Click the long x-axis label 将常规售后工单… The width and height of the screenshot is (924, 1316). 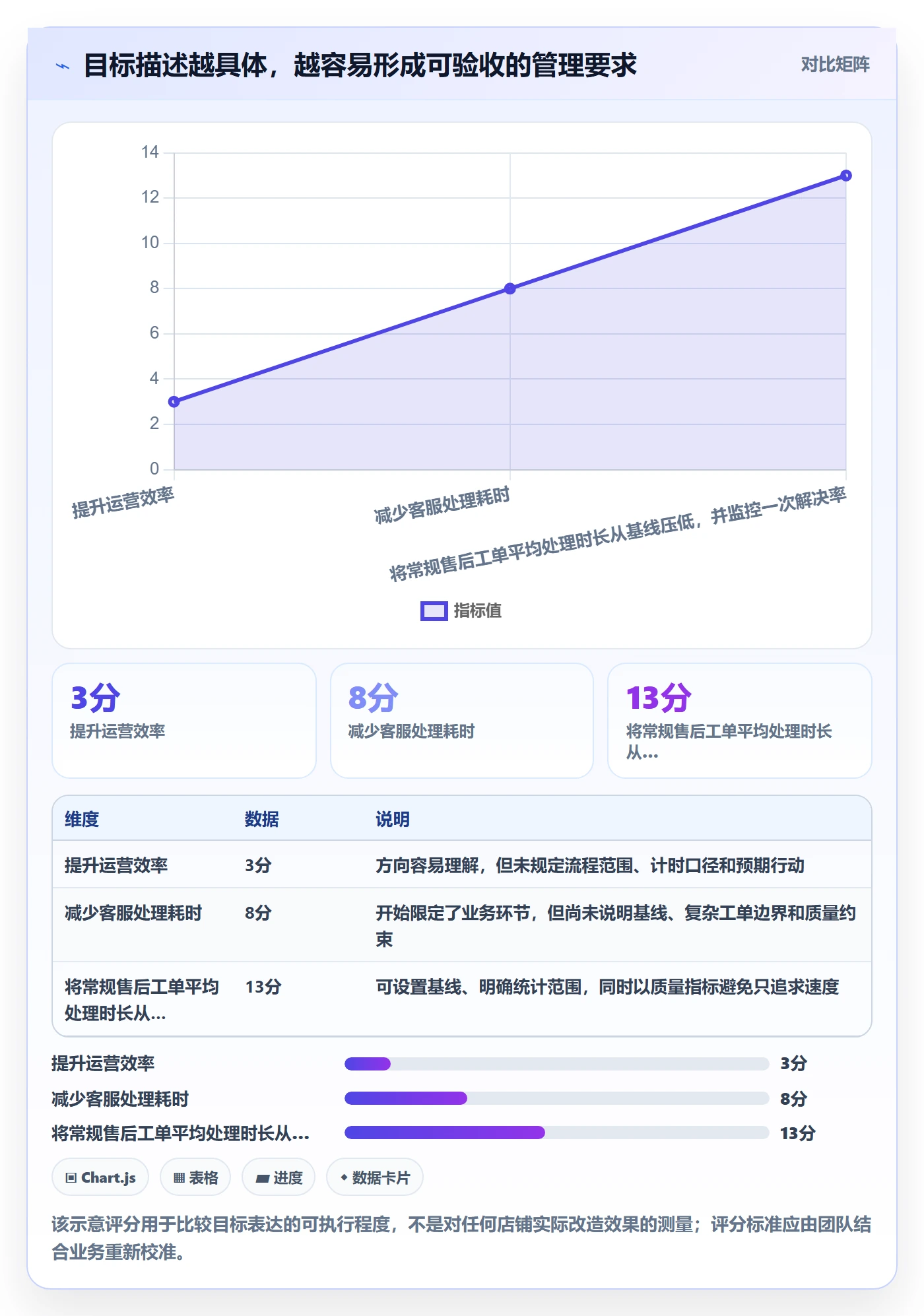pos(618,534)
